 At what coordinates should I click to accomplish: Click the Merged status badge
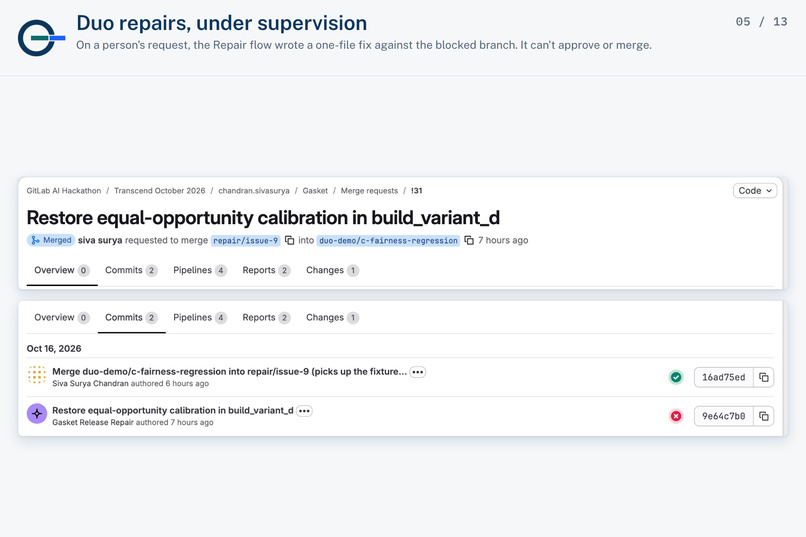point(51,240)
